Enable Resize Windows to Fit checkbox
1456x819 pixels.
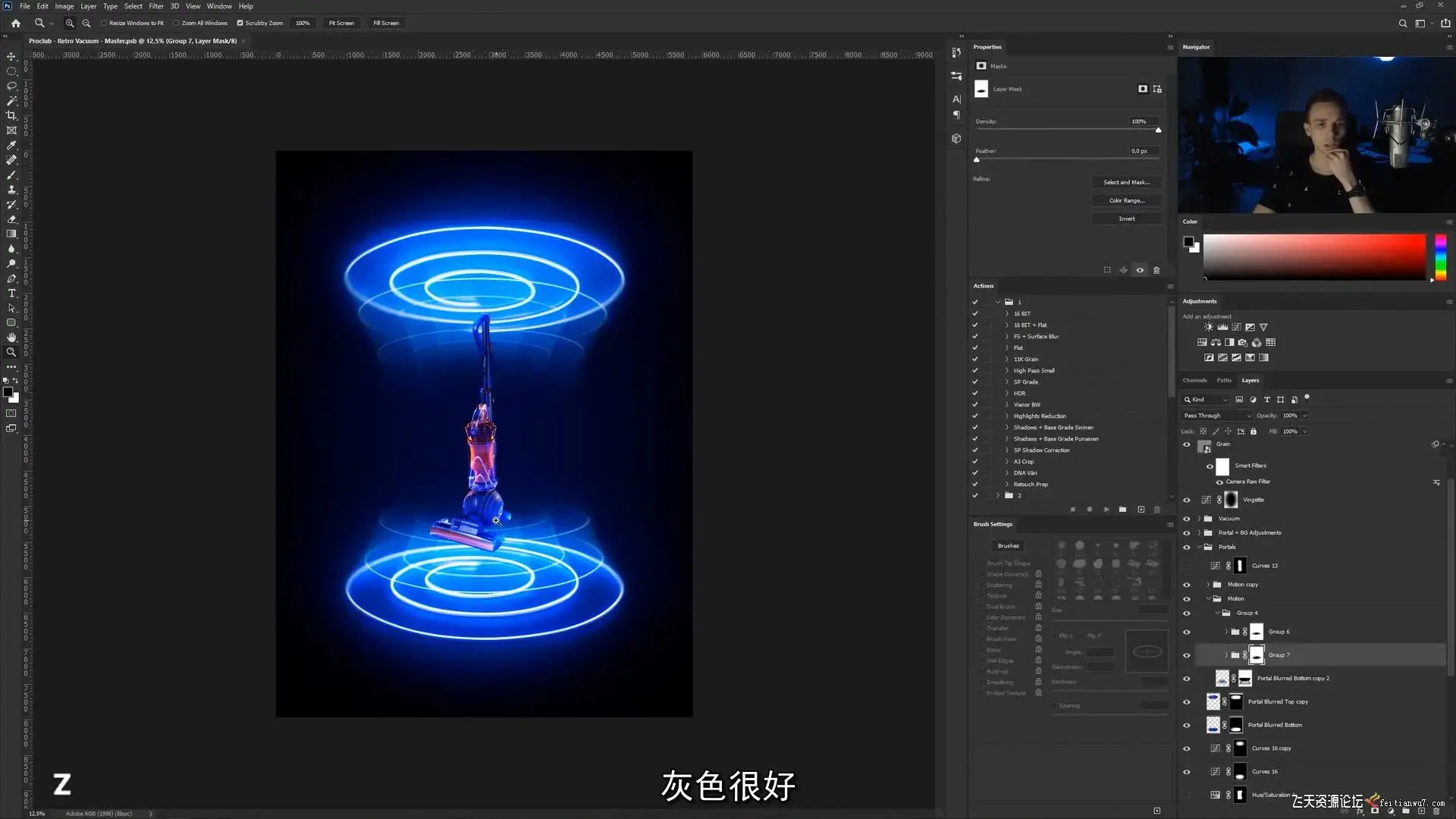point(104,24)
